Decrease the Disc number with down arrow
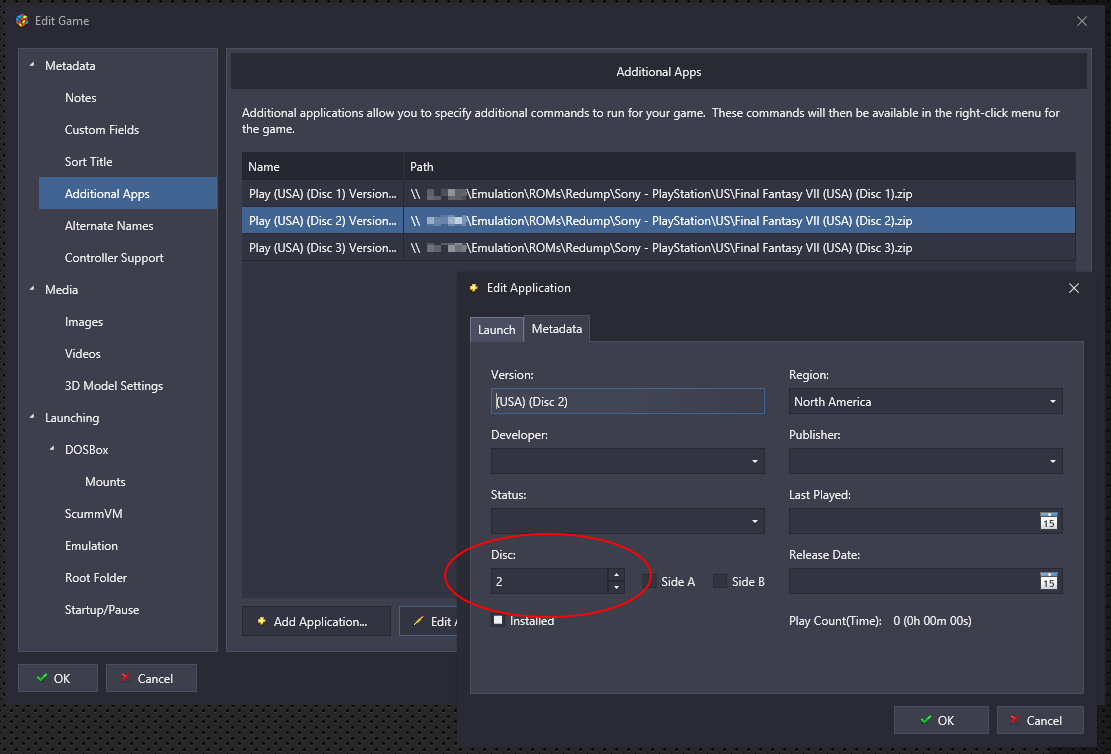1111x754 pixels. pos(616,587)
